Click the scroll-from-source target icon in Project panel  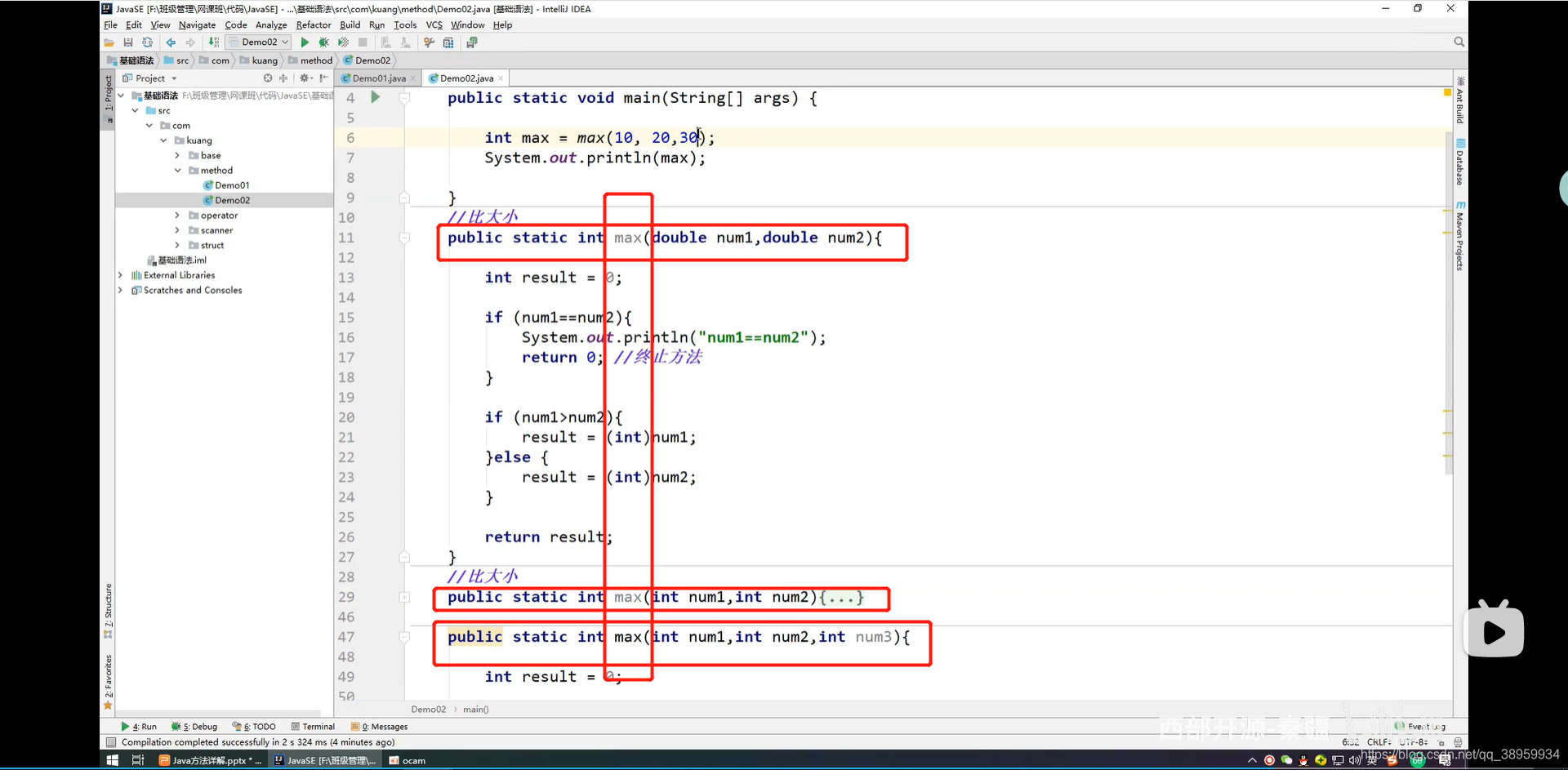268,78
